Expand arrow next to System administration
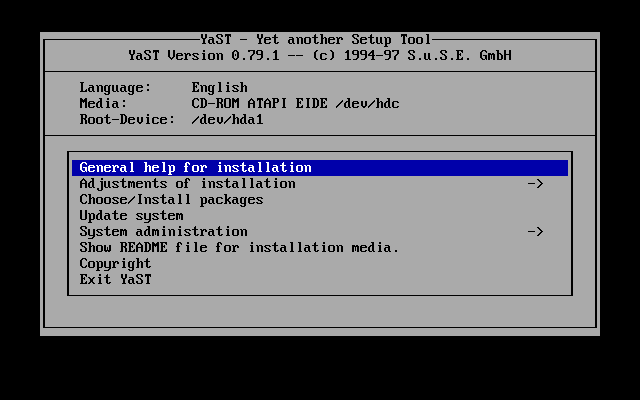 (535, 232)
